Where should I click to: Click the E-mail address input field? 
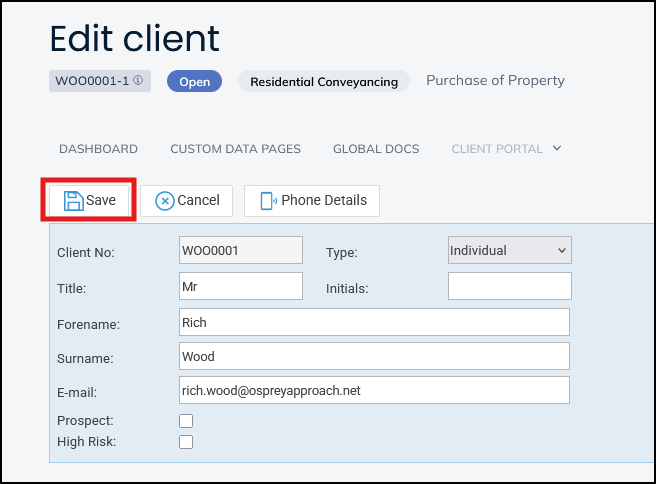[x=373, y=390]
